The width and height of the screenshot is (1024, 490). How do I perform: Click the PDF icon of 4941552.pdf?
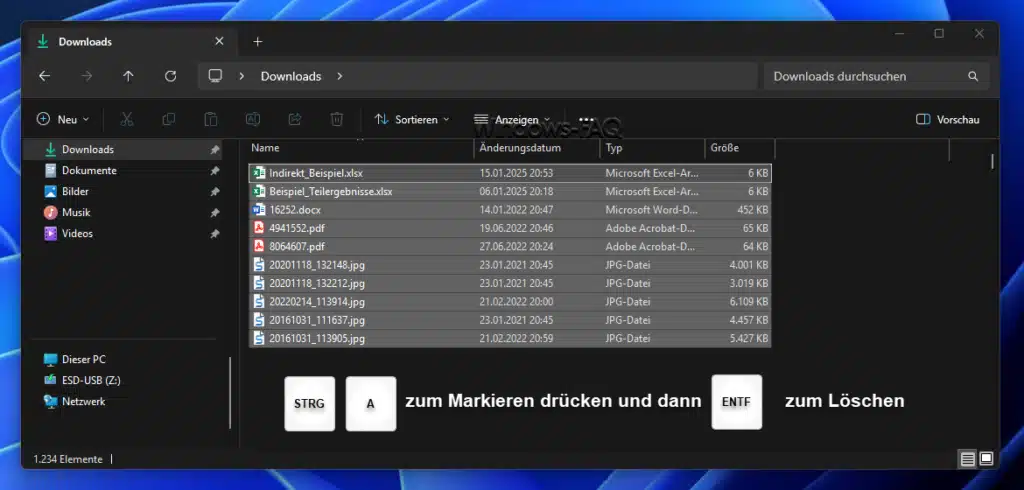tap(259, 228)
